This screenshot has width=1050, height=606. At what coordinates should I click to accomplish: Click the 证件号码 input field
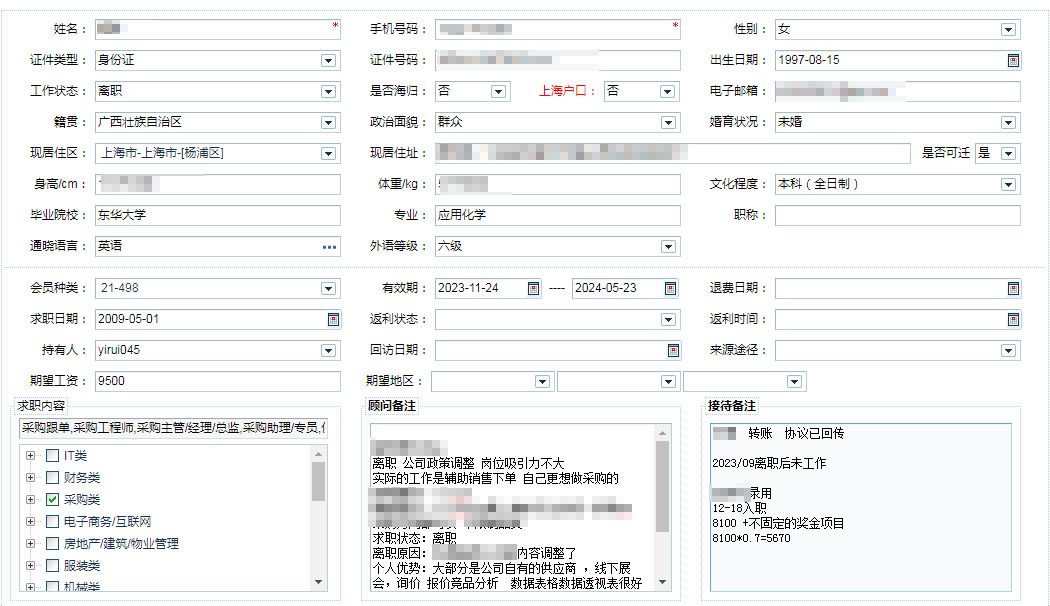point(558,60)
